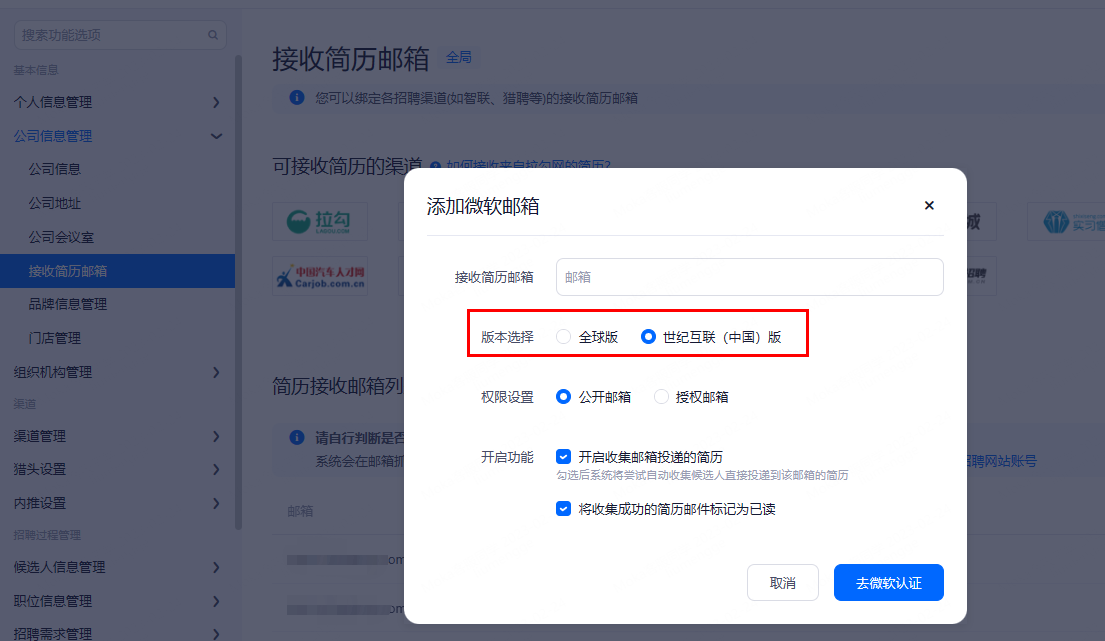Screen dimensions: 1105x641
Task: Open 如何接收来自拉勾网的简历 help link
Action: click(x=528, y=165)
